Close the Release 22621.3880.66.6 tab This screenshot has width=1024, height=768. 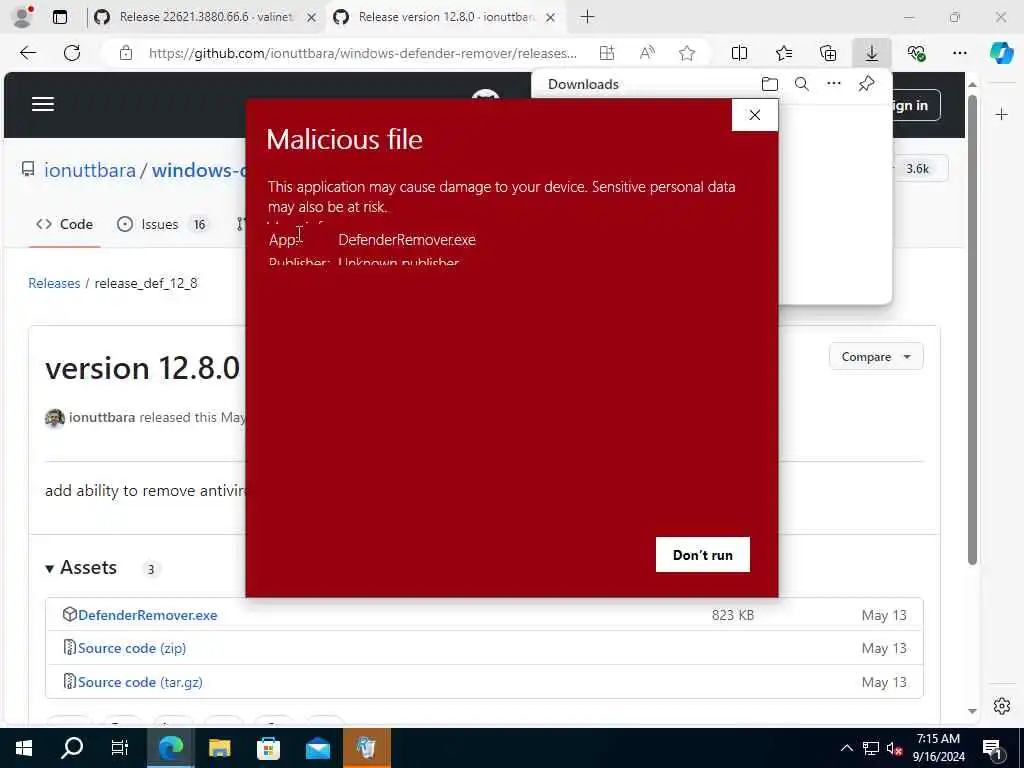[312, 18]
